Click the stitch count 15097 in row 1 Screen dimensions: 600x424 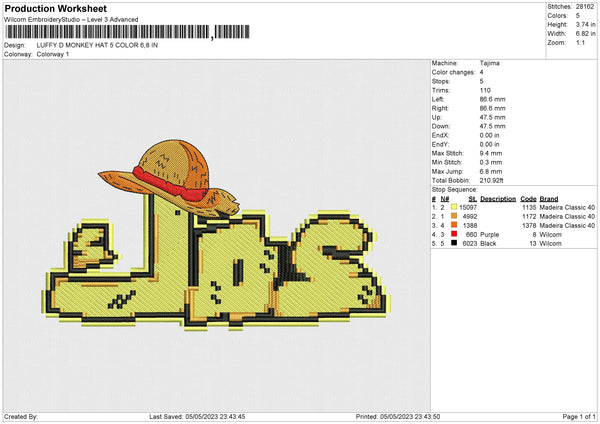point(468,207)
